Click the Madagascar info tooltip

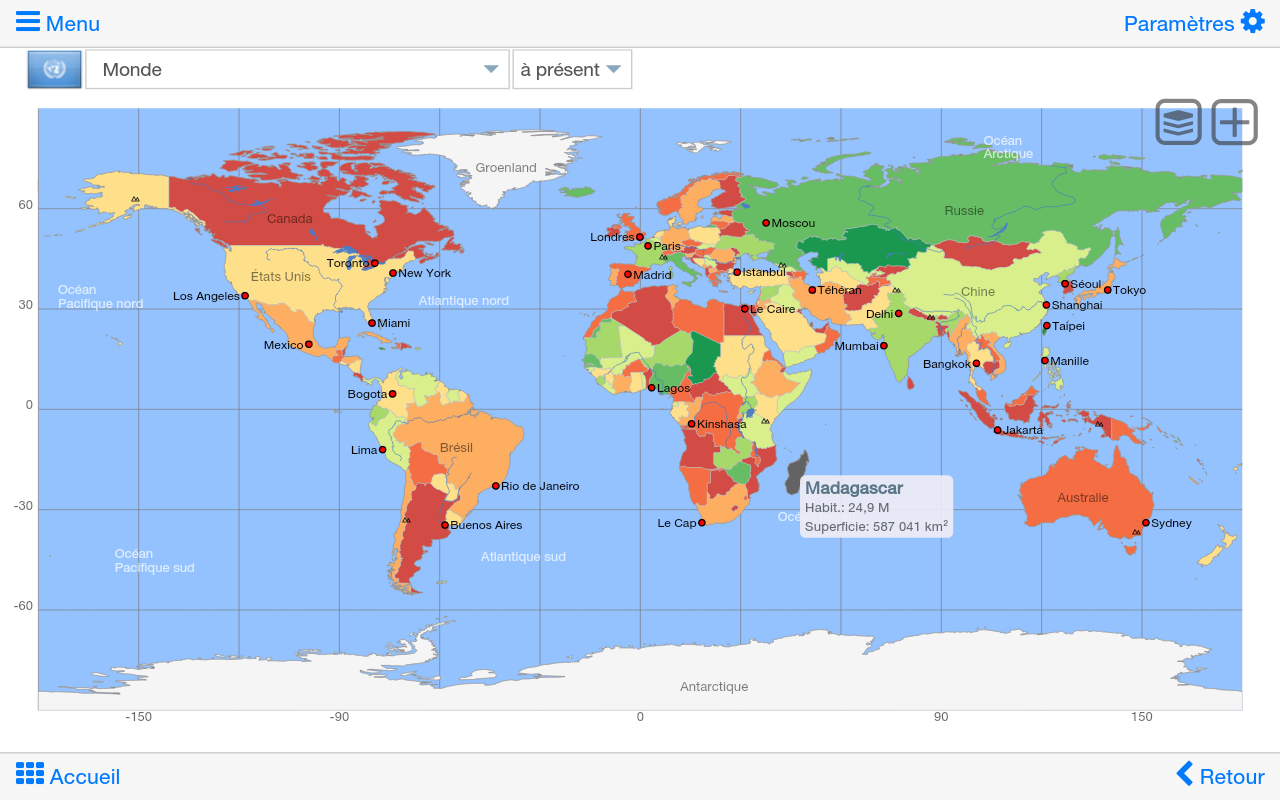point(877,506)
